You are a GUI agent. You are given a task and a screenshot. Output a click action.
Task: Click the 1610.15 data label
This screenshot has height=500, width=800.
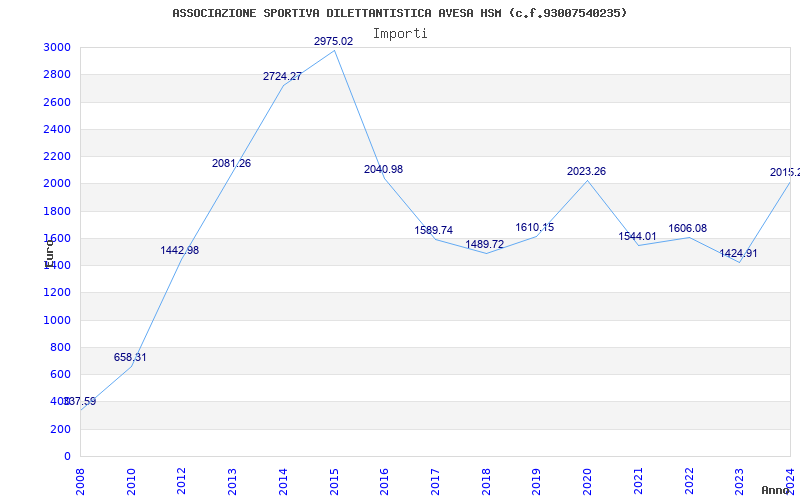click(x=535, y=227)
